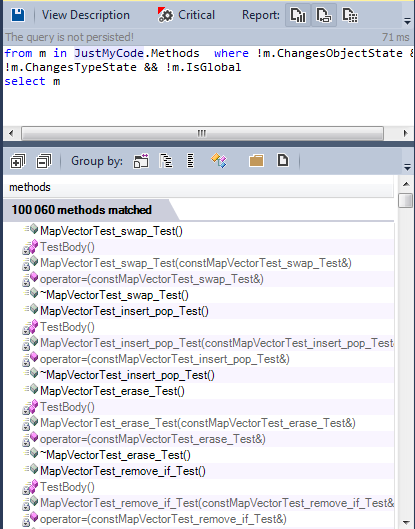The height and width of the screenshot is (529, 415).
Task: Group results by namespace tree icon
Action: click(x=166, y=161)
